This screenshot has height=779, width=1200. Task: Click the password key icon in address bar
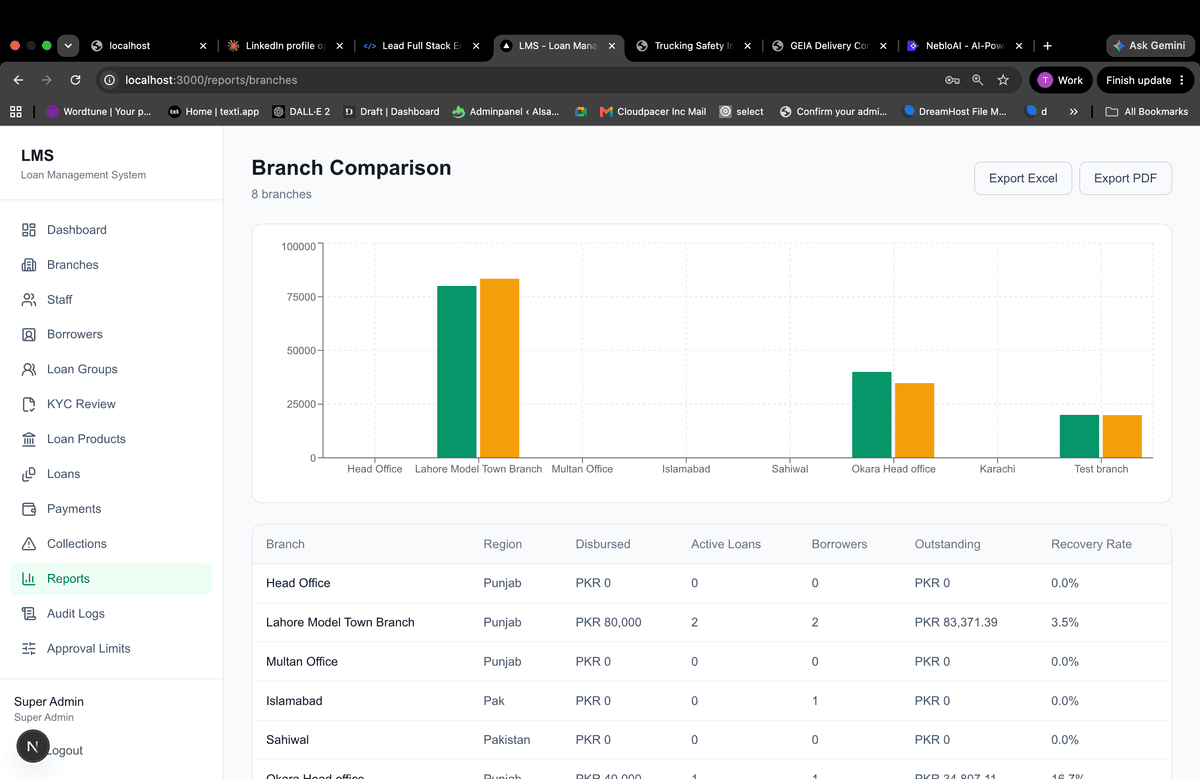click(x=952, y=80)
